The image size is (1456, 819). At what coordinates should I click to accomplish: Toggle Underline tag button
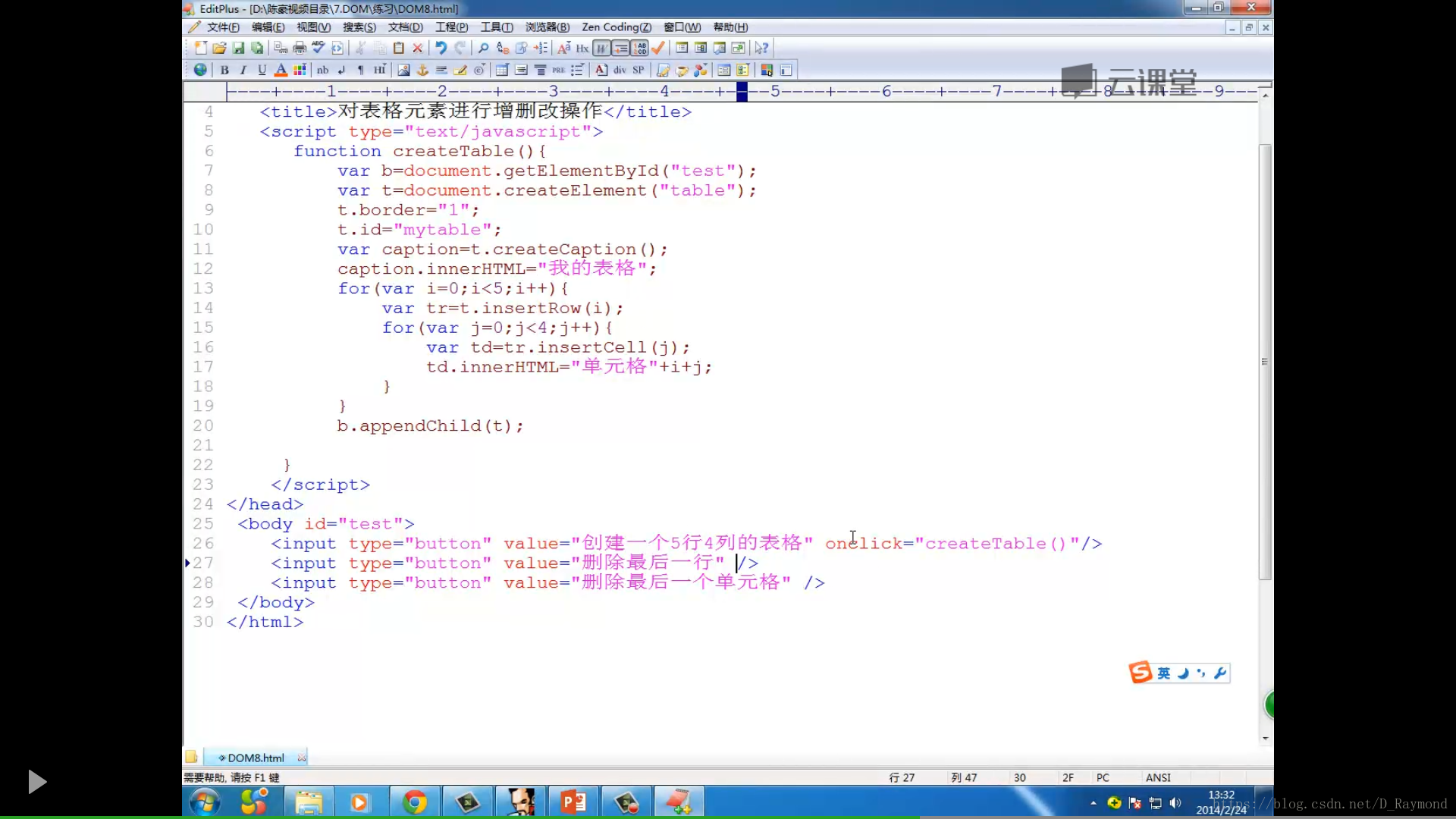[262, 70]
